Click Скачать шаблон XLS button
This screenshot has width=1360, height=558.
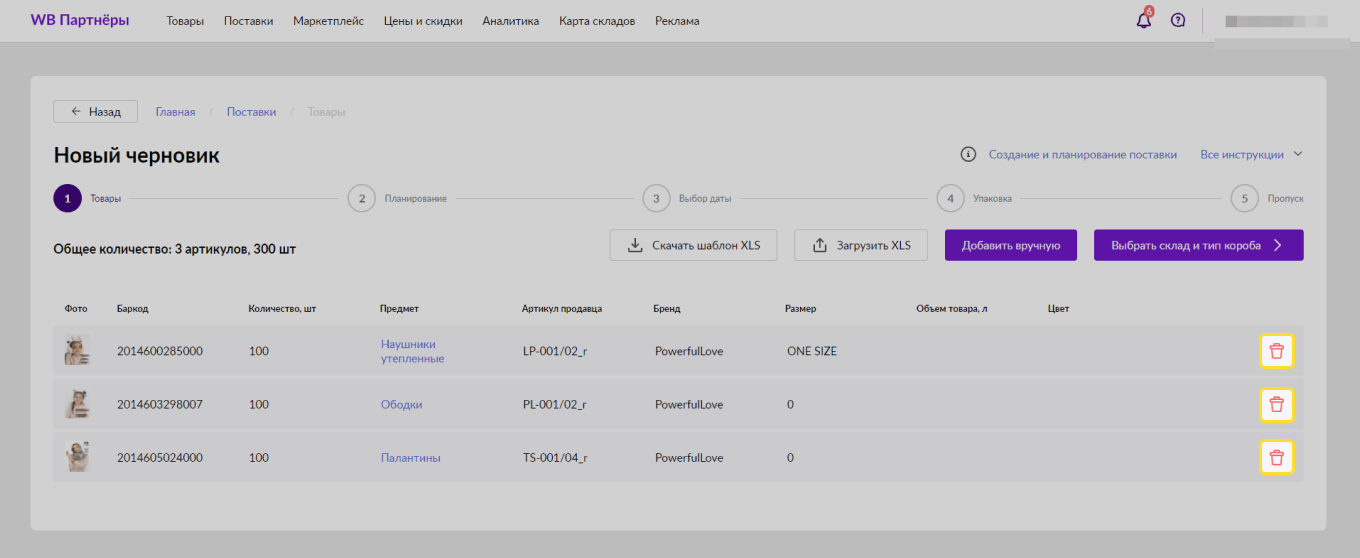[x=693, y=245]
